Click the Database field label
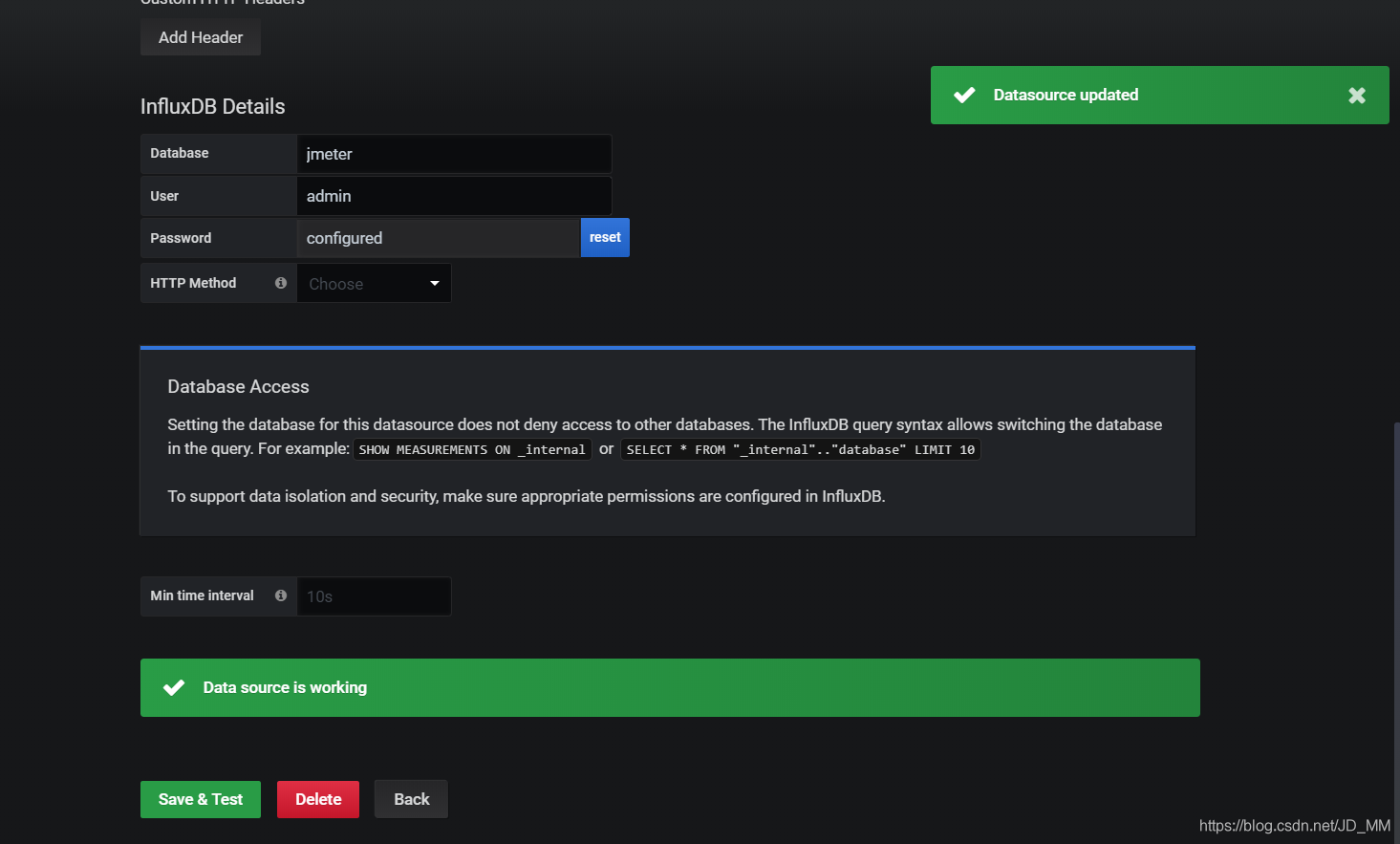1400x844 pixels. tap(179, 153)
